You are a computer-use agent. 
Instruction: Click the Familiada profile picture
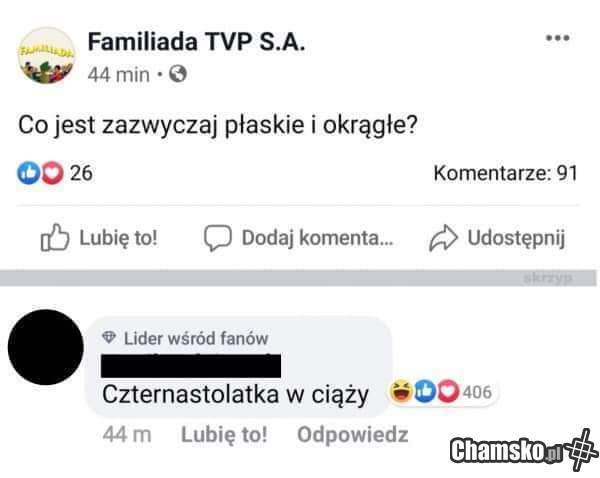click(x=47, y=55)
